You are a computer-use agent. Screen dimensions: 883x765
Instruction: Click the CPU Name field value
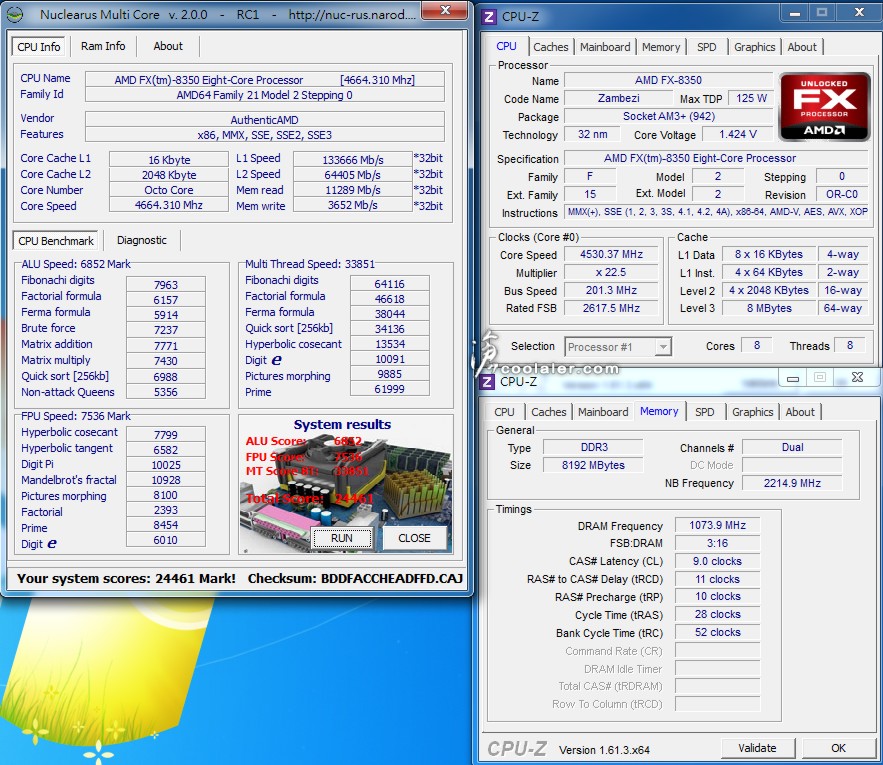[265, 80]
